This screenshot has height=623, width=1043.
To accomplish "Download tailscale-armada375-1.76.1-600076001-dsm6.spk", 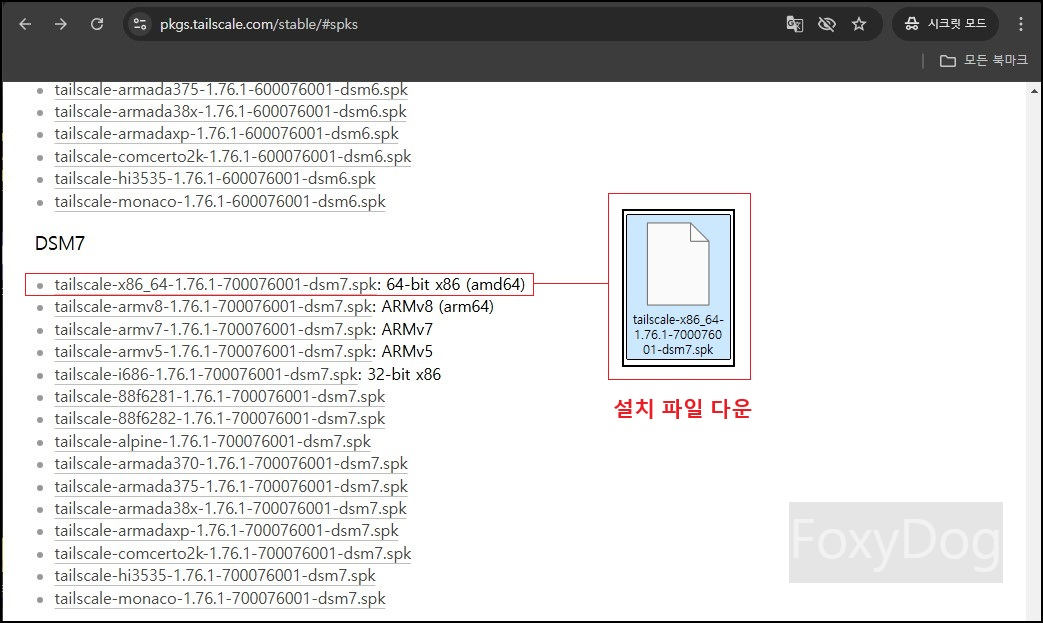I will 231,89.
